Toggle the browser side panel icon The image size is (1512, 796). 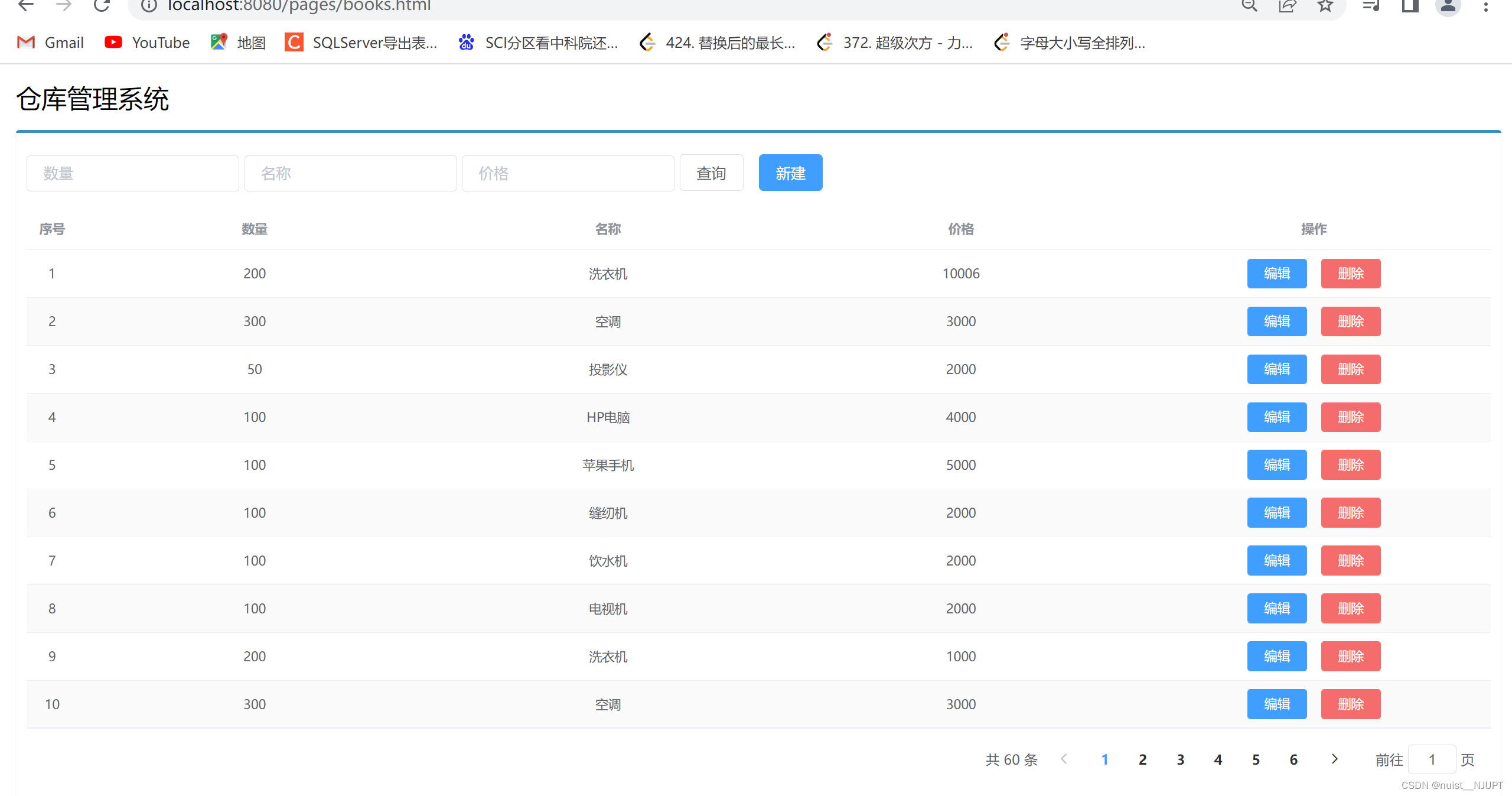pos(1410,5)
